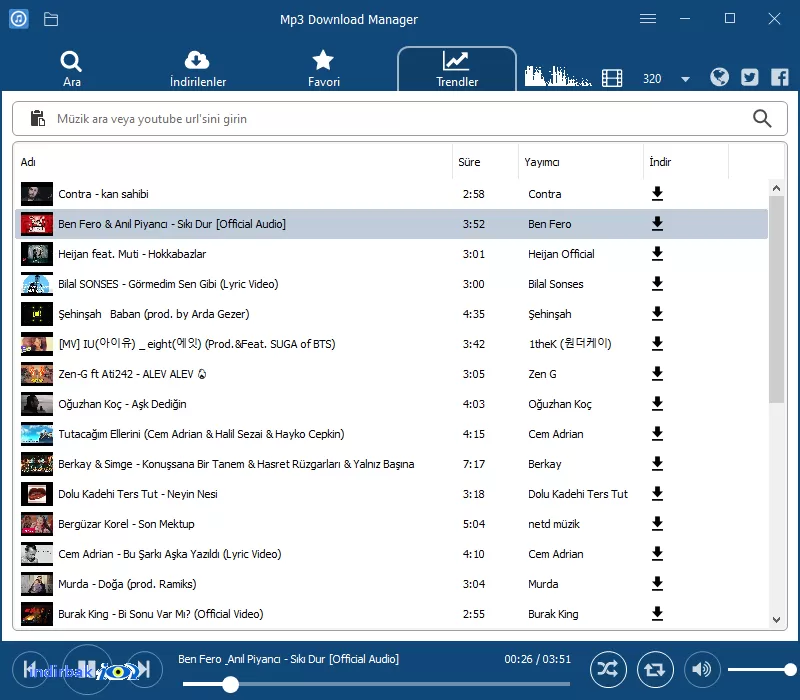Image resolution: width=800 pixels, height=700 pixels.
Task: Click the audio spectrum visualizer icon
Action: 558,76
